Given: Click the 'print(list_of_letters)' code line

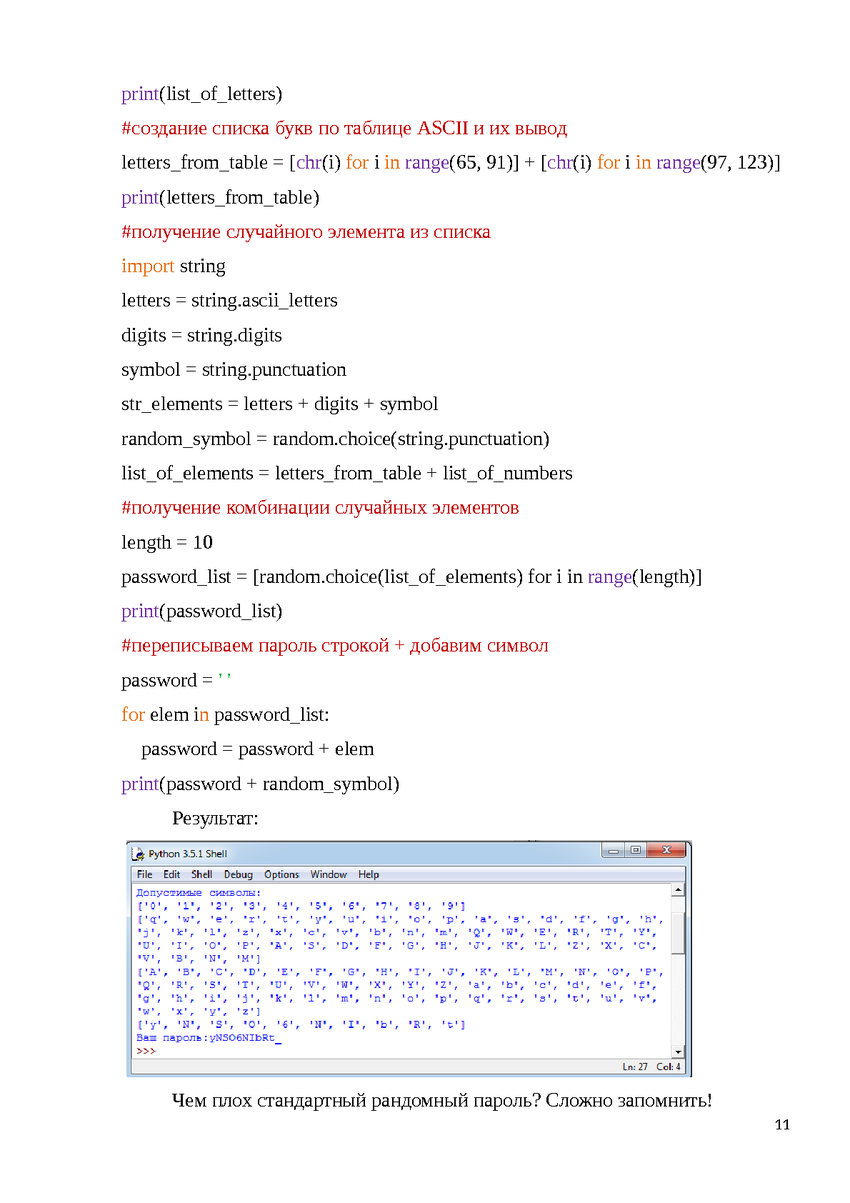Looking at the screenshot, I should 202,95.
